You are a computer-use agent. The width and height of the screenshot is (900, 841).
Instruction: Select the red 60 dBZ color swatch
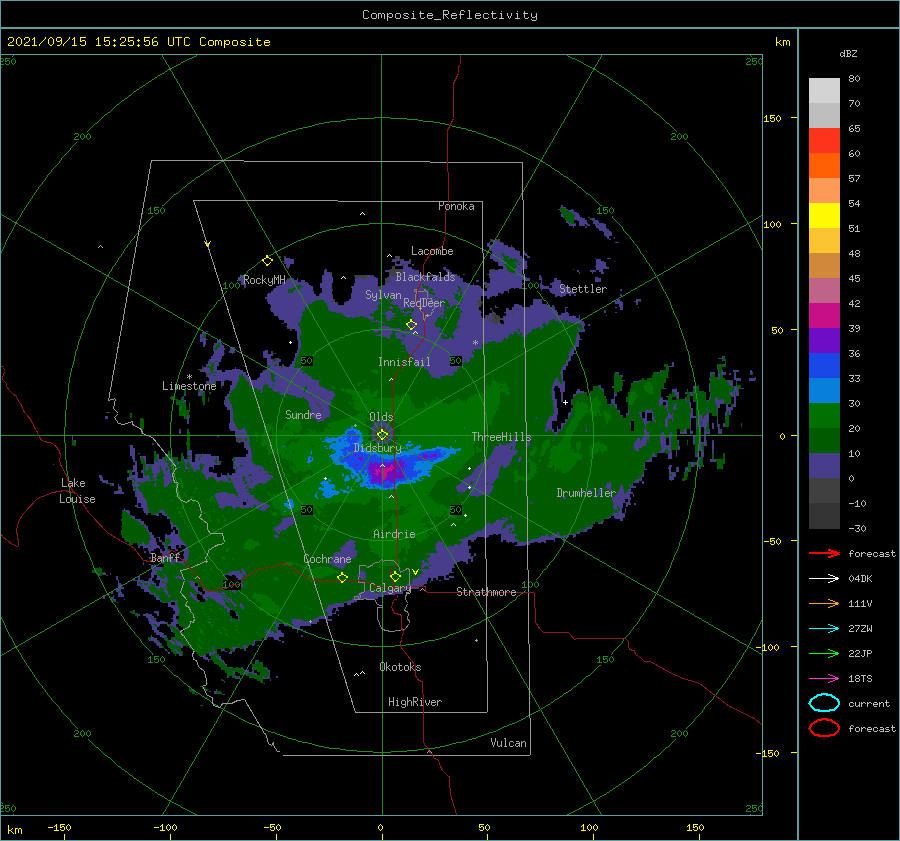point(824,141)
